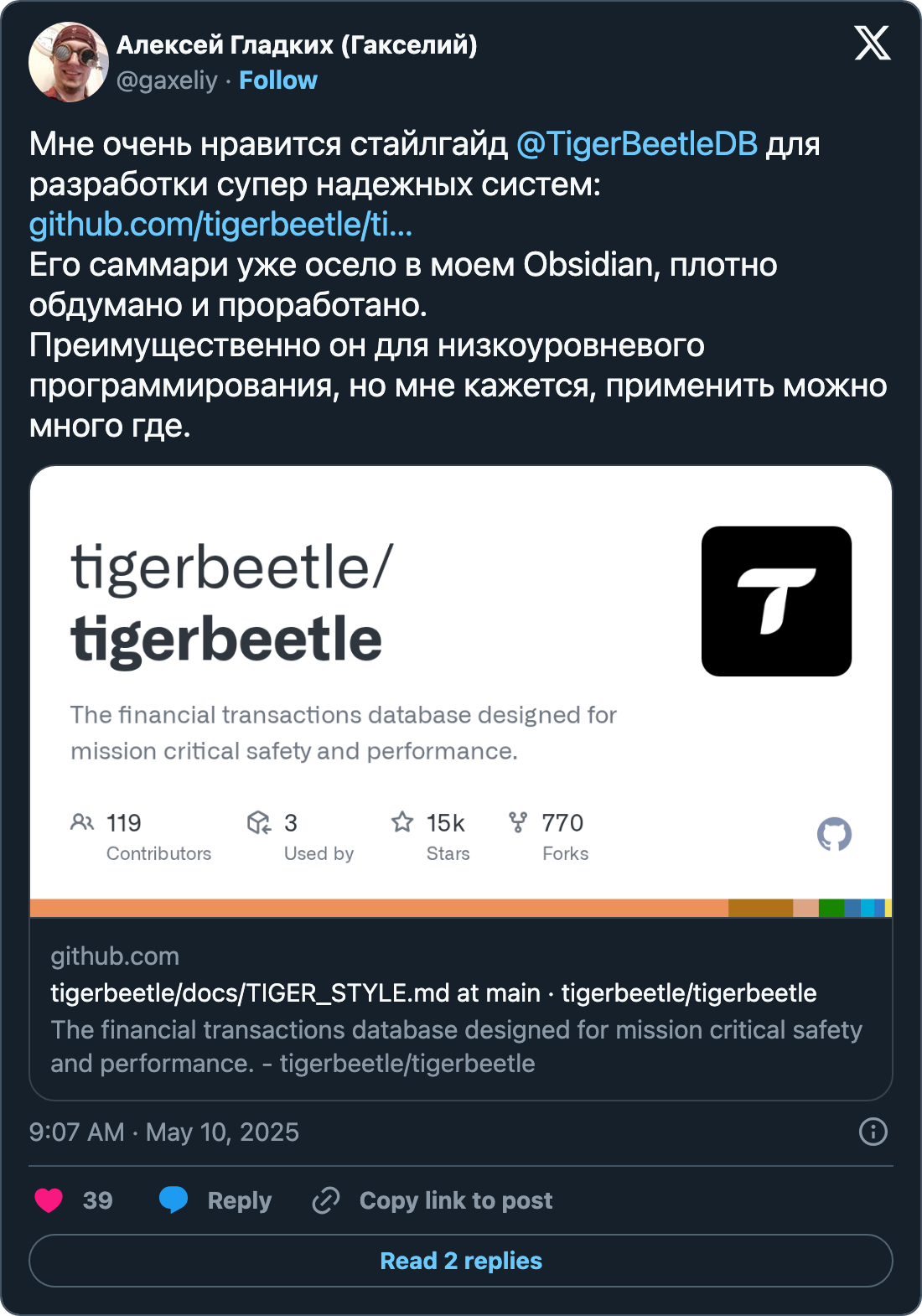This screenshot has height=1316, width=922.
Task: Select the TigerBeetle T logo
Action: click(x=775, y=599)
